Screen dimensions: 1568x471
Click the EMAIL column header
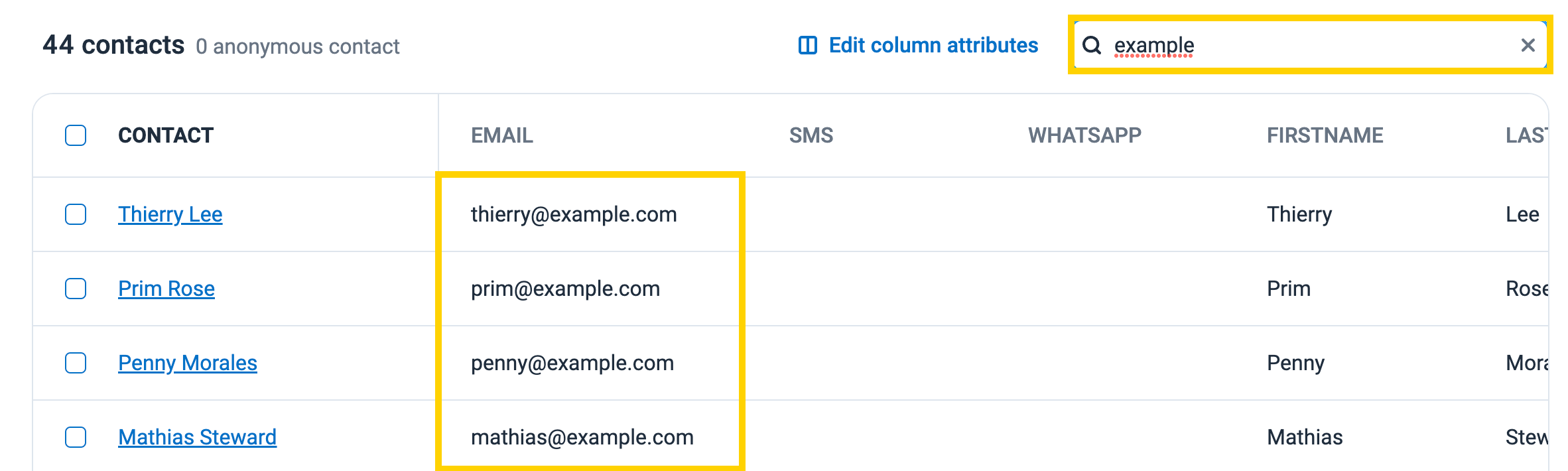(501, 135)
